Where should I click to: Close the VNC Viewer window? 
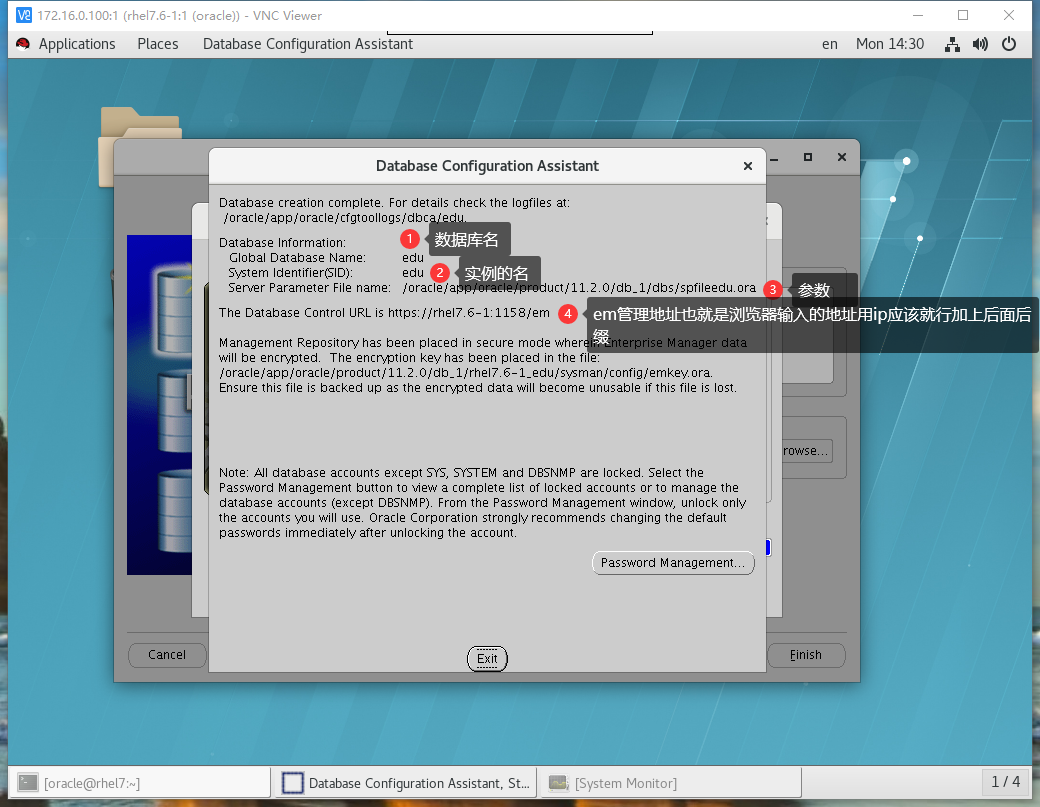[x=1009, y=15]
